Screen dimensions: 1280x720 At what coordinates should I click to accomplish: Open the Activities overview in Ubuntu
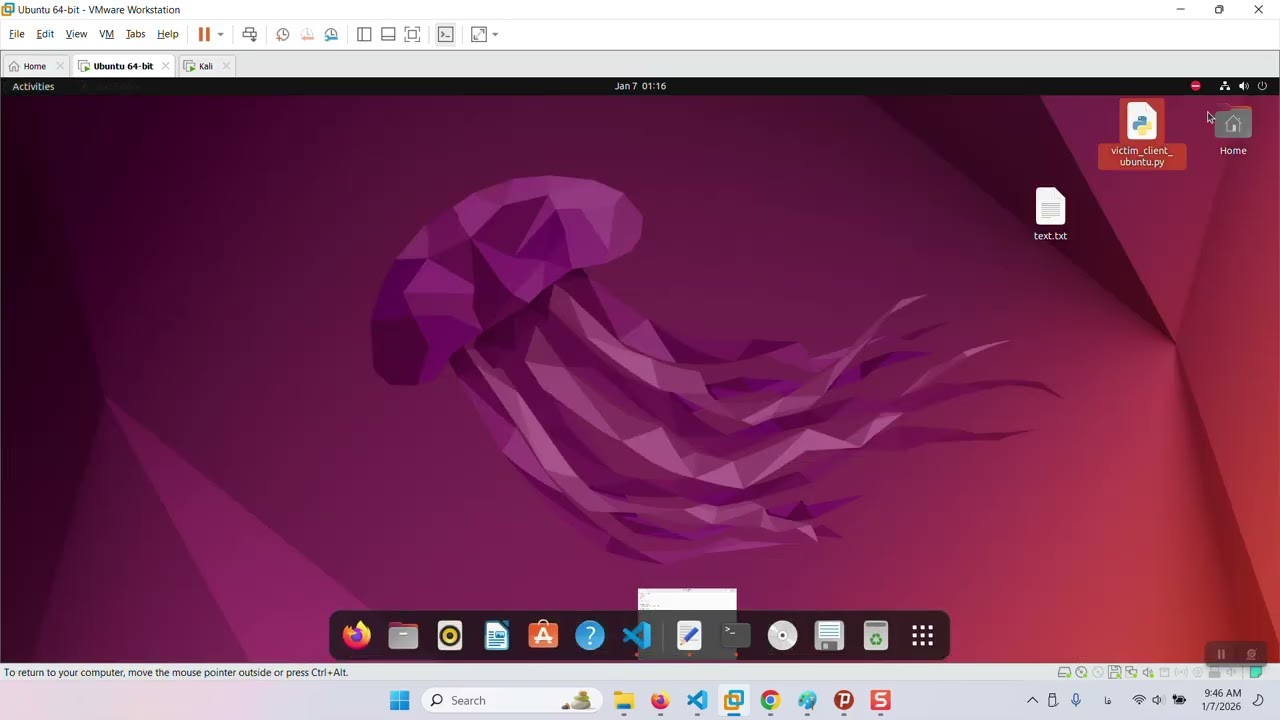33,86
